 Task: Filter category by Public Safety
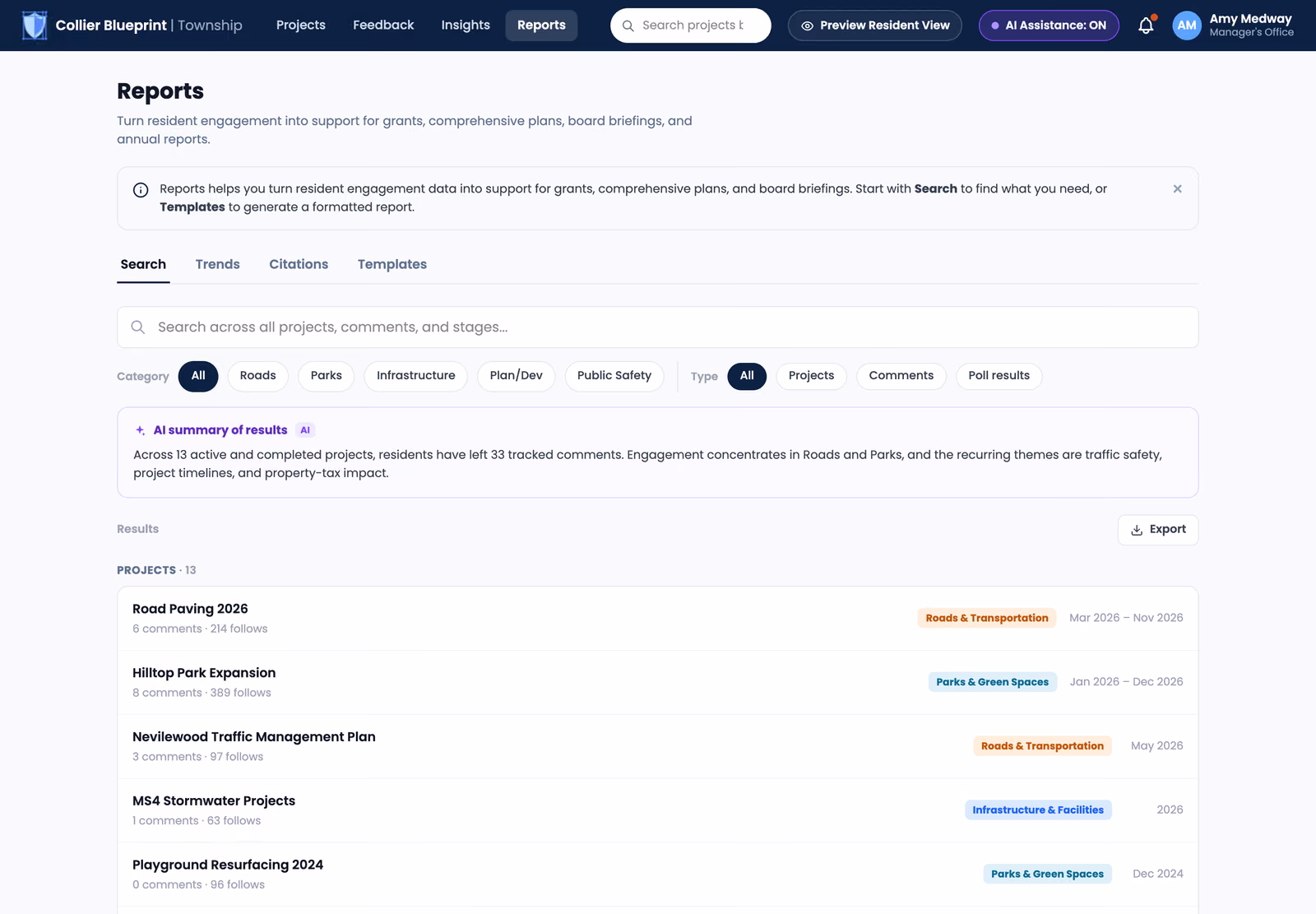614,376
